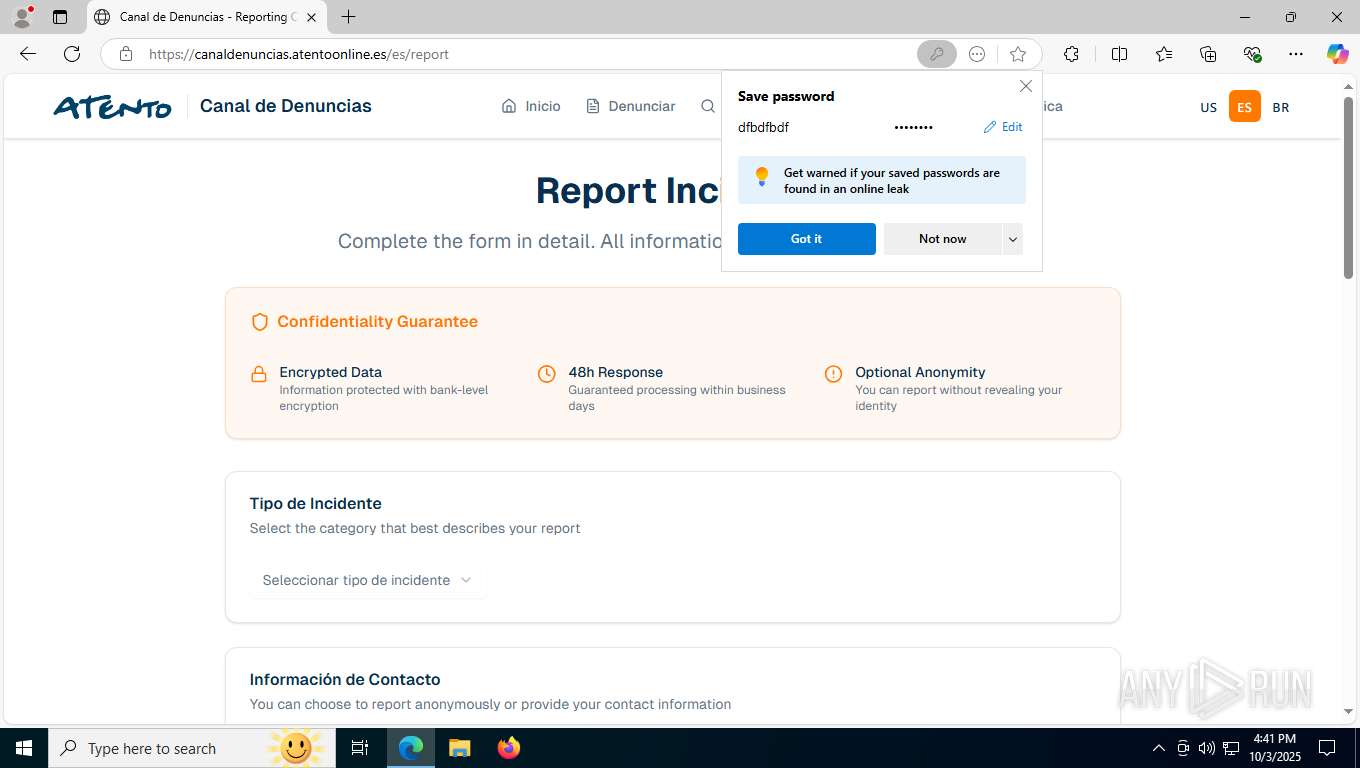Expand the Not now options arrow

(x=1013, y=239)
